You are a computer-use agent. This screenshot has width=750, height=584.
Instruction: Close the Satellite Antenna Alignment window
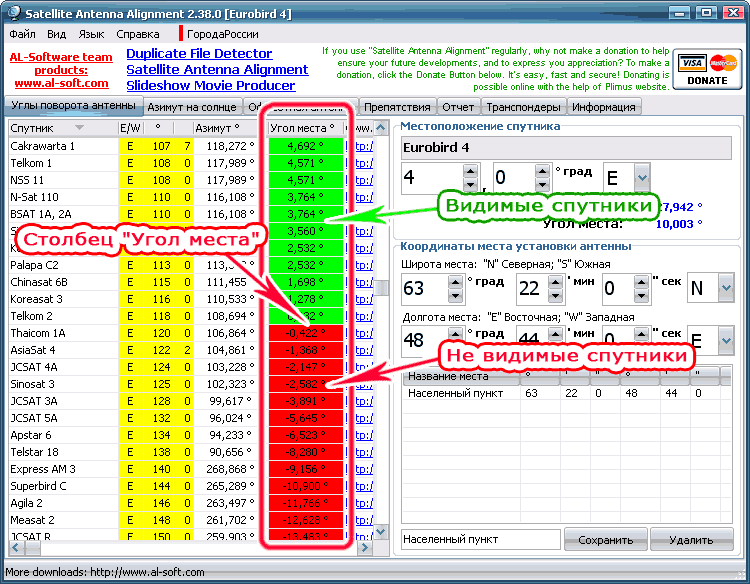click(x=733, y=12)
